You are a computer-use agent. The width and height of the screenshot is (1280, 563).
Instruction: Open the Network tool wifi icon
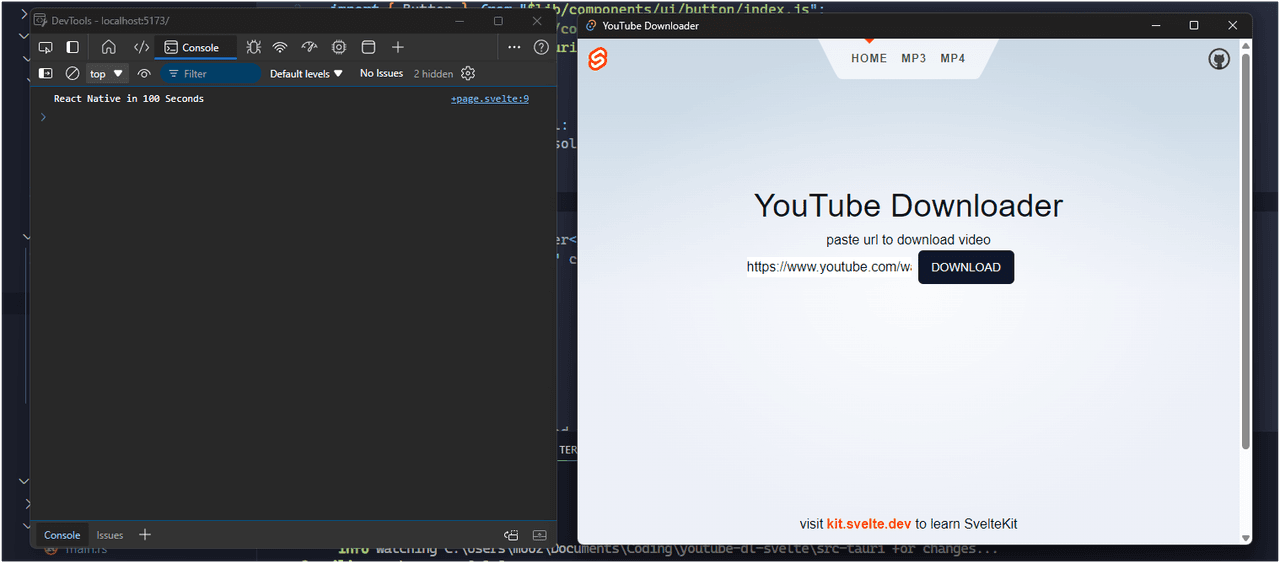280,47
